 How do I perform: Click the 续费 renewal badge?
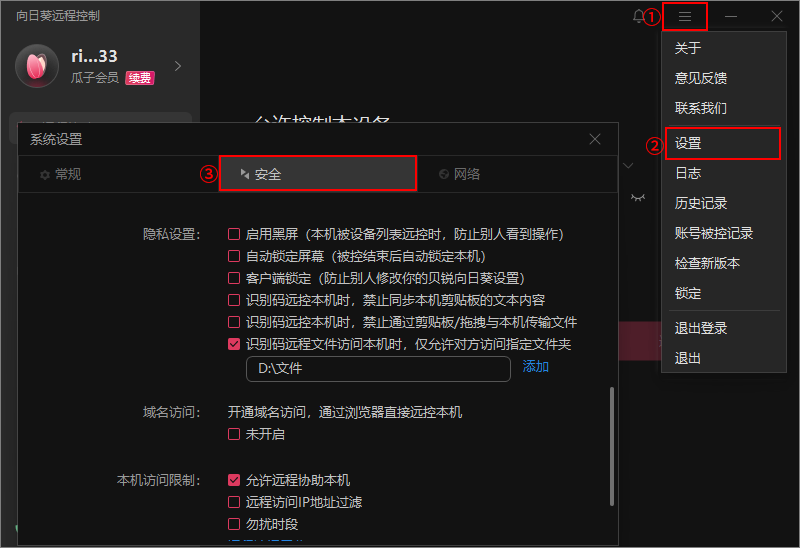pyautogui.click(x=140, y=77)
